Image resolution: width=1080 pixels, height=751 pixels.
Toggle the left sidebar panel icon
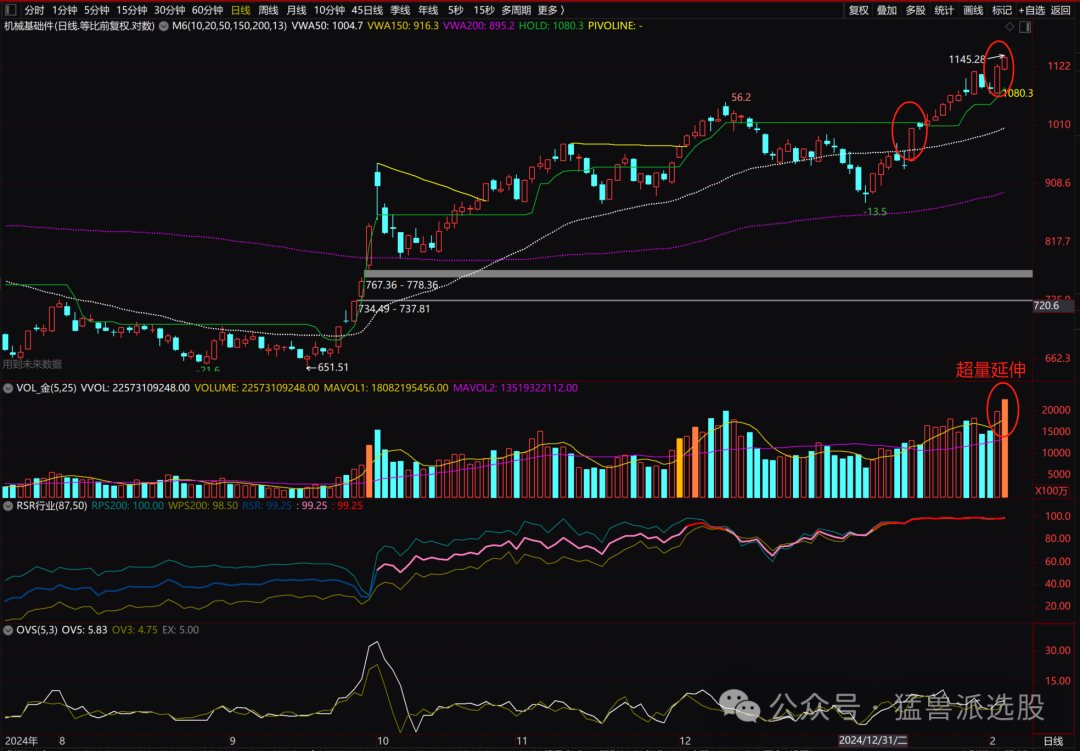pyautogui.click(x=10, y=10)
